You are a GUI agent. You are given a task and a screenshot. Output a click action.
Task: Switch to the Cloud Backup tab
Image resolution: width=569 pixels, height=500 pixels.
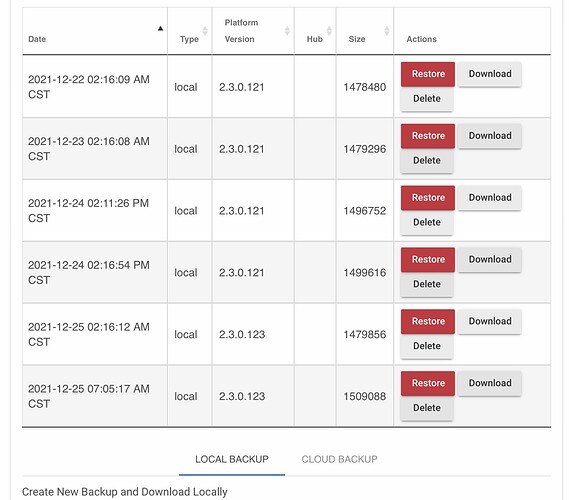(x=339, y=459)
